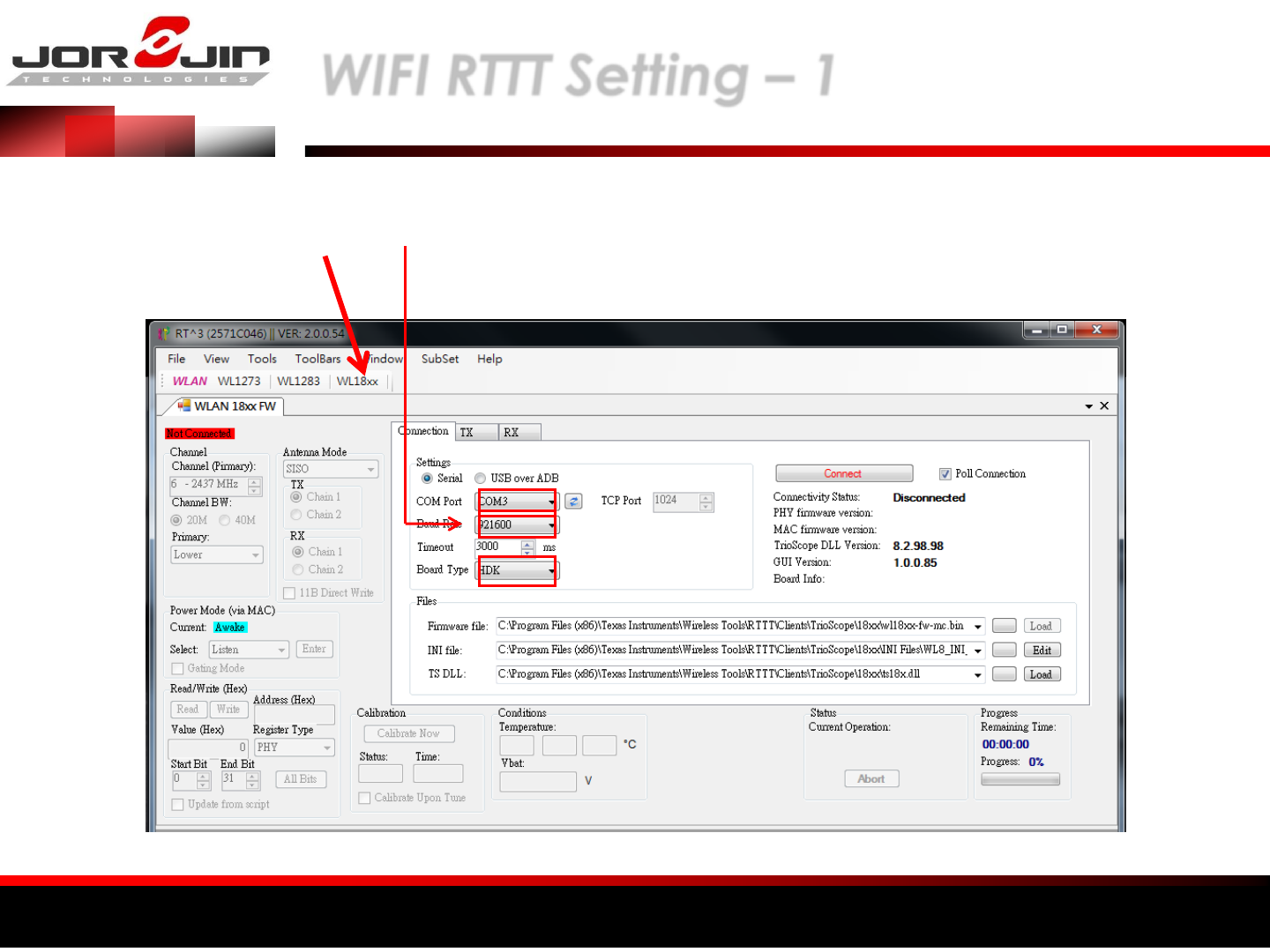The height and width of the screenshot is (952, 1270).
Task: Refresh the COM port list icon
Action: click(x=573, y=502)
